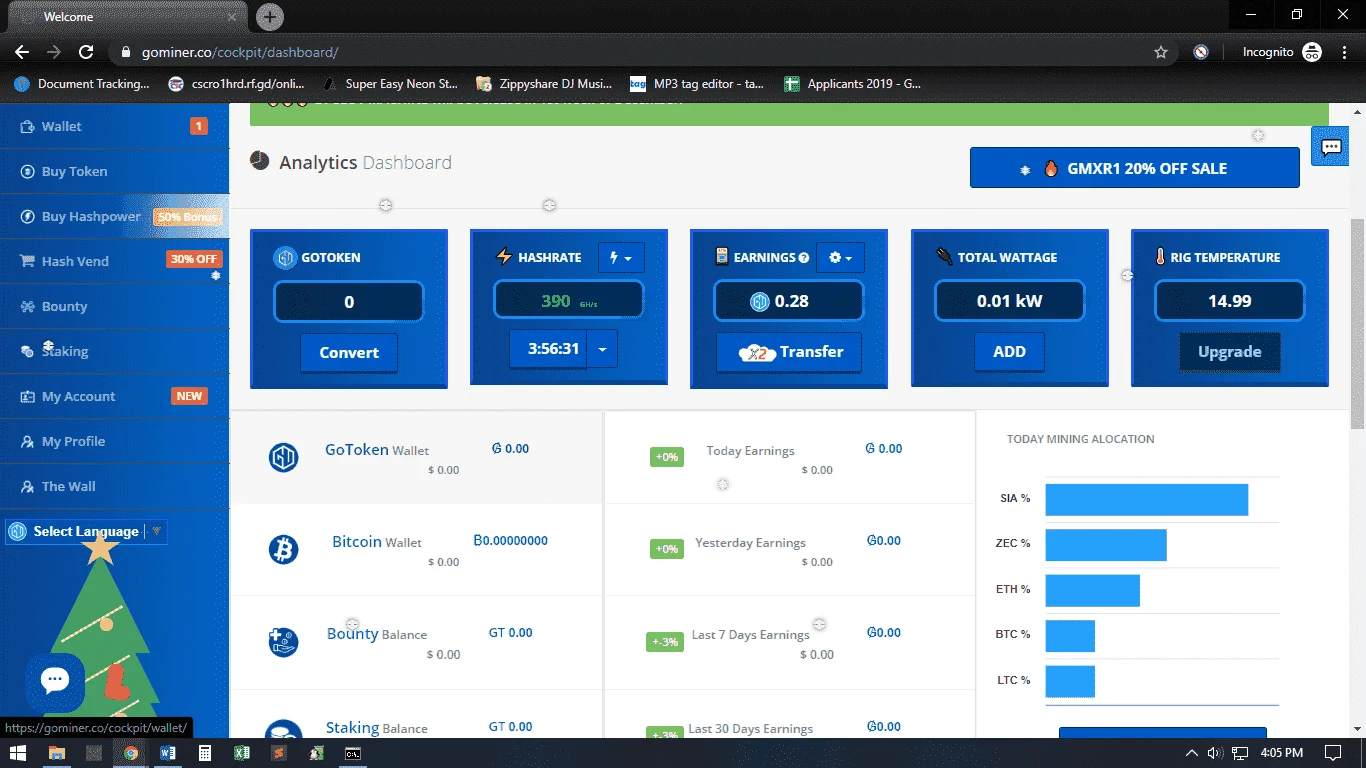Click the browser address bar
Screen dimensions: 1366x768
[x=640, y=52]
